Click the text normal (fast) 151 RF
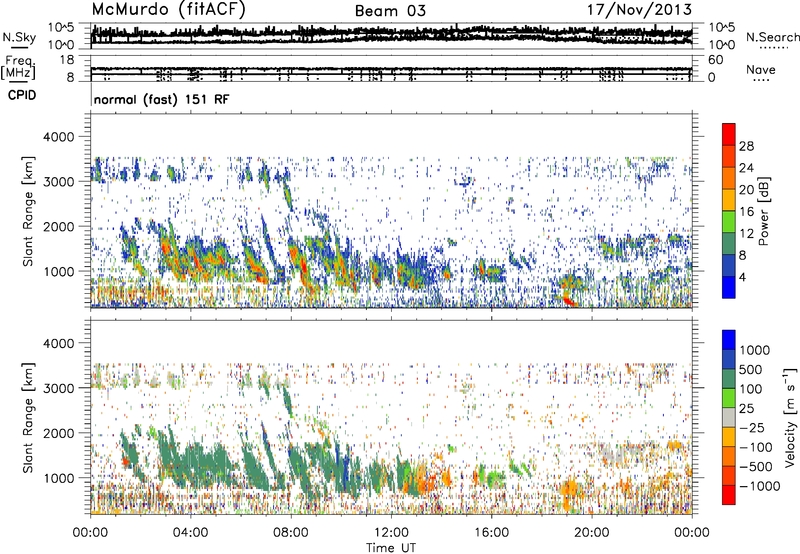 [161, 99]
